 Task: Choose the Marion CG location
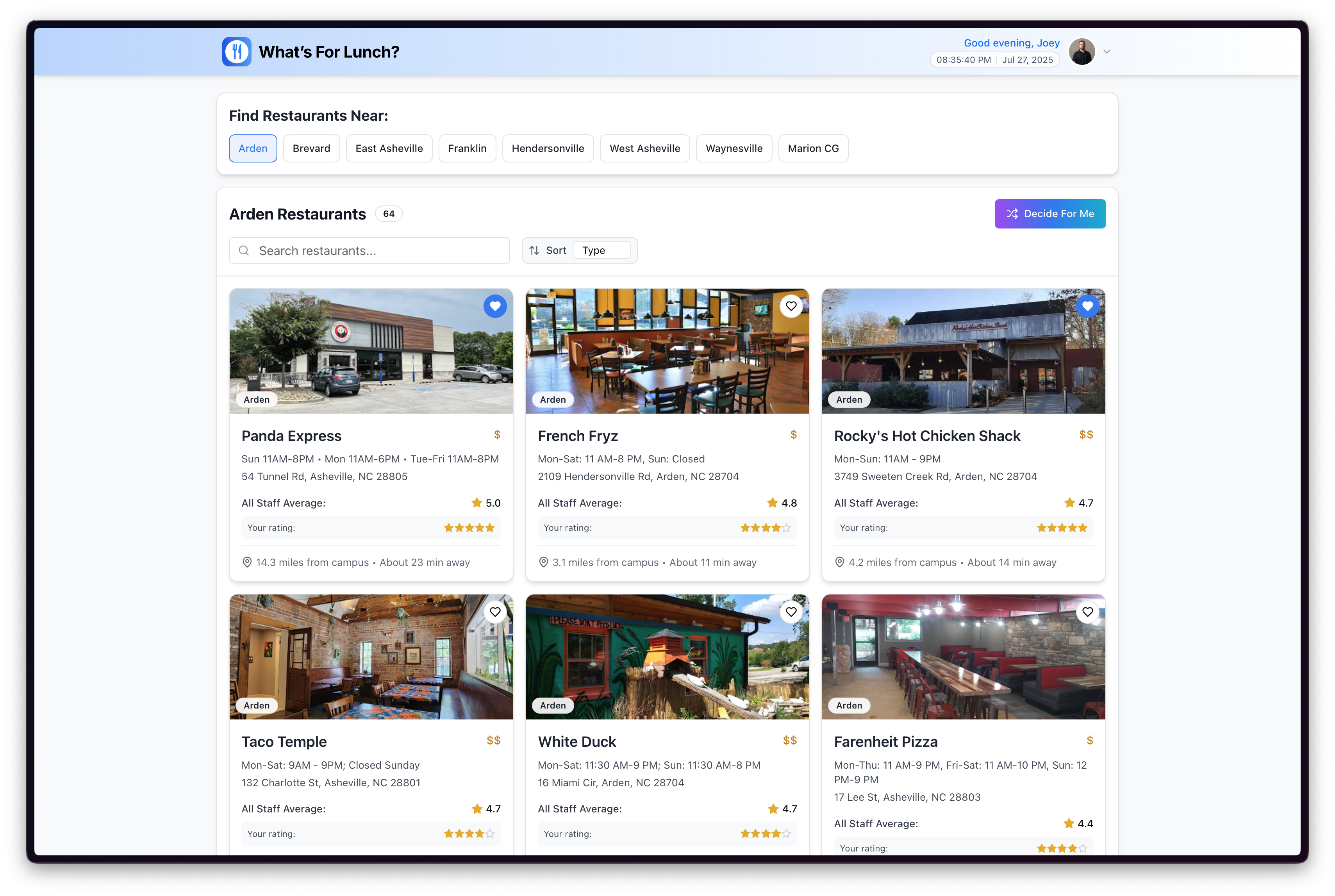[814, 148]
